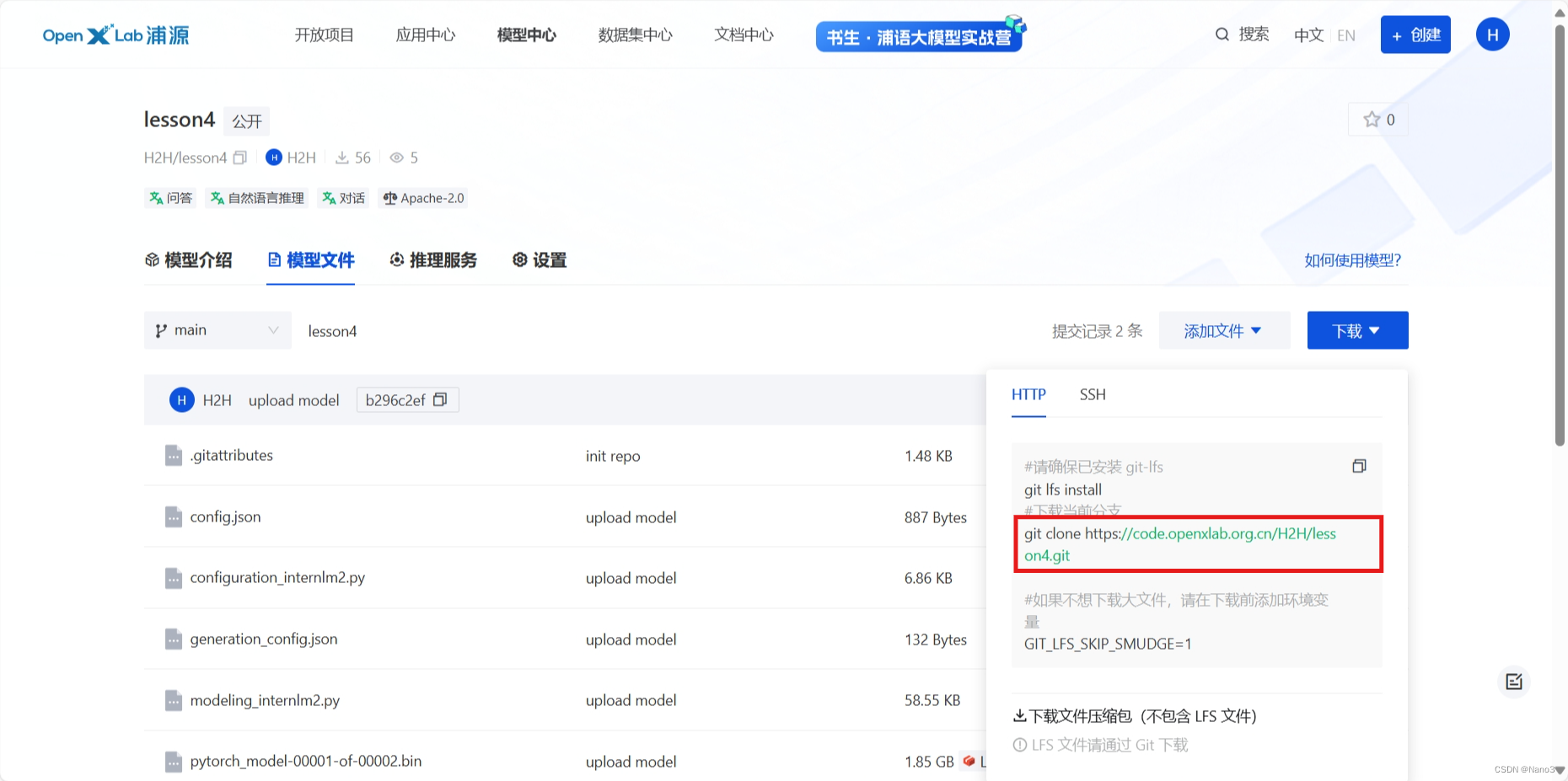
Task: Click the views eye icon
Action: pyautogui.click(x=396, y=158)
